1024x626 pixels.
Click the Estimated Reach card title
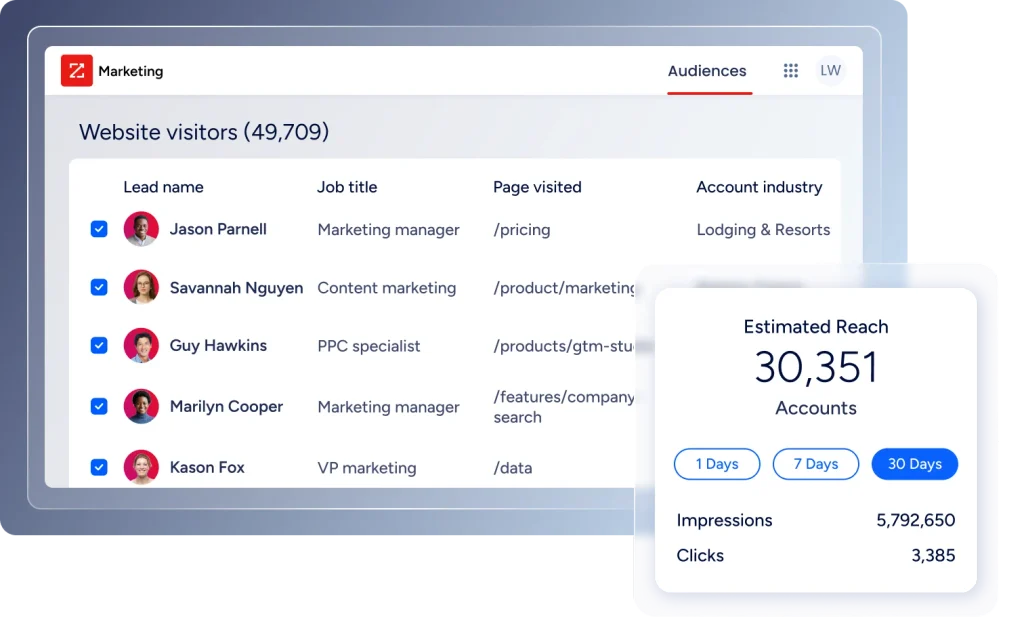click(816, 326)
